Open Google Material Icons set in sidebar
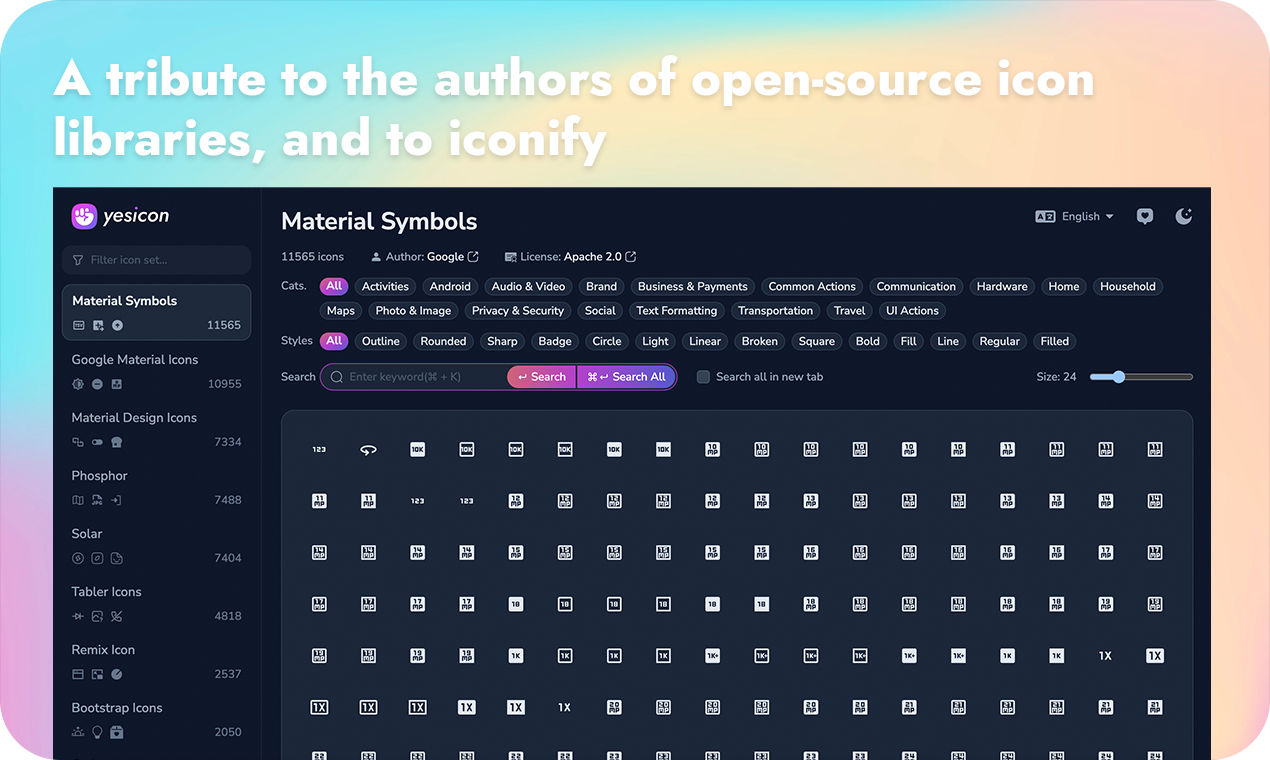Image resolution: width=1270 pixels, height=760 pixels. (x=156, y=371)
